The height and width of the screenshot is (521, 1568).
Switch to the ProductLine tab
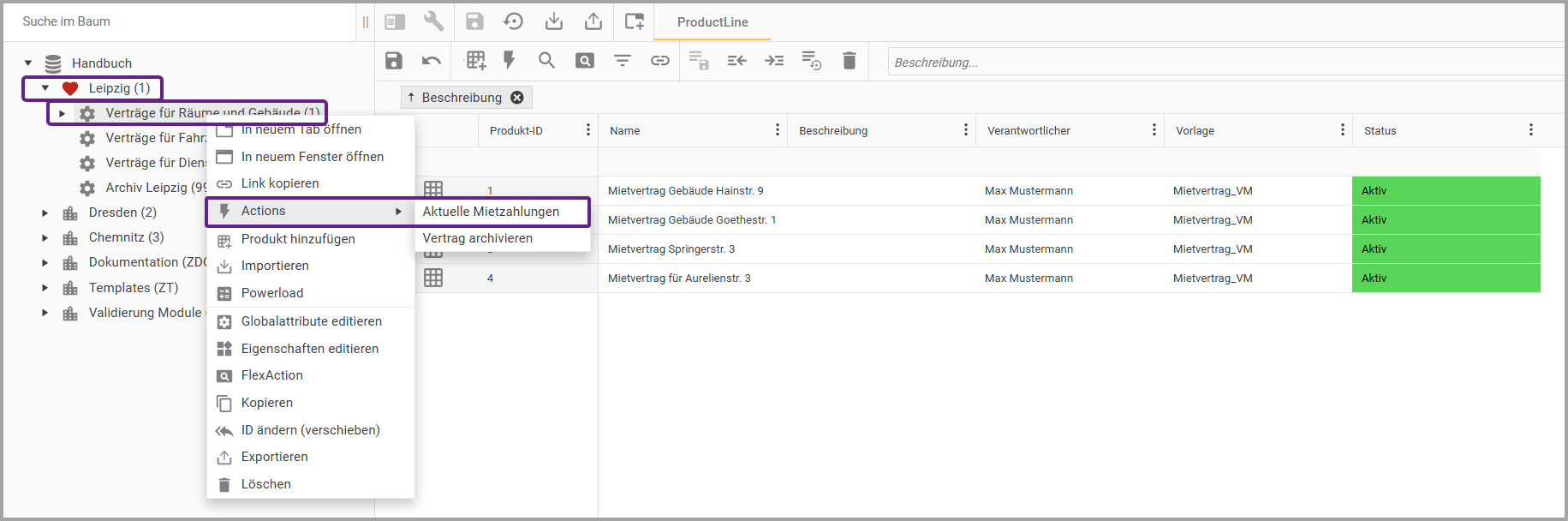click(x=712, y=22)
